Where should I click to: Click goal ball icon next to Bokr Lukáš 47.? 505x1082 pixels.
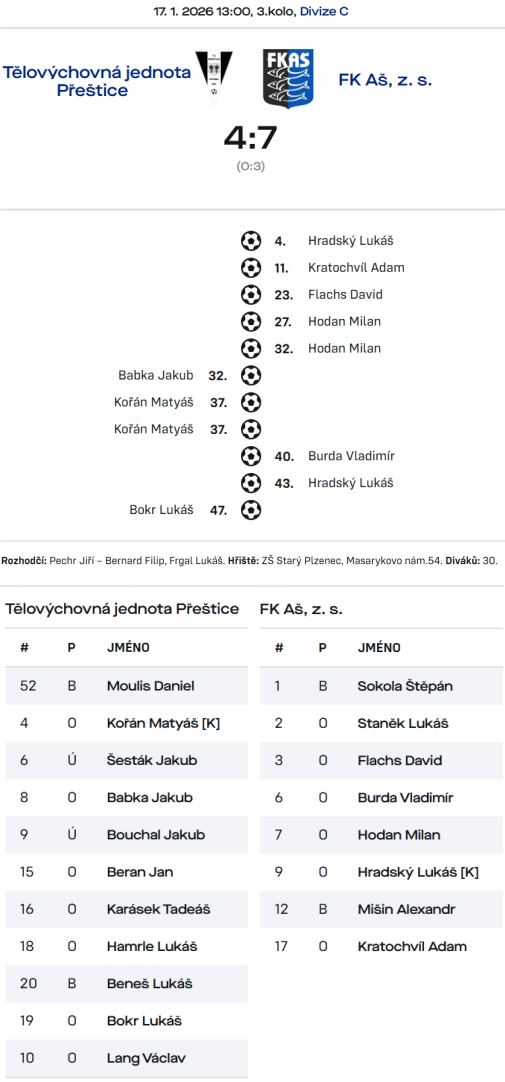[x=251, y=510]
